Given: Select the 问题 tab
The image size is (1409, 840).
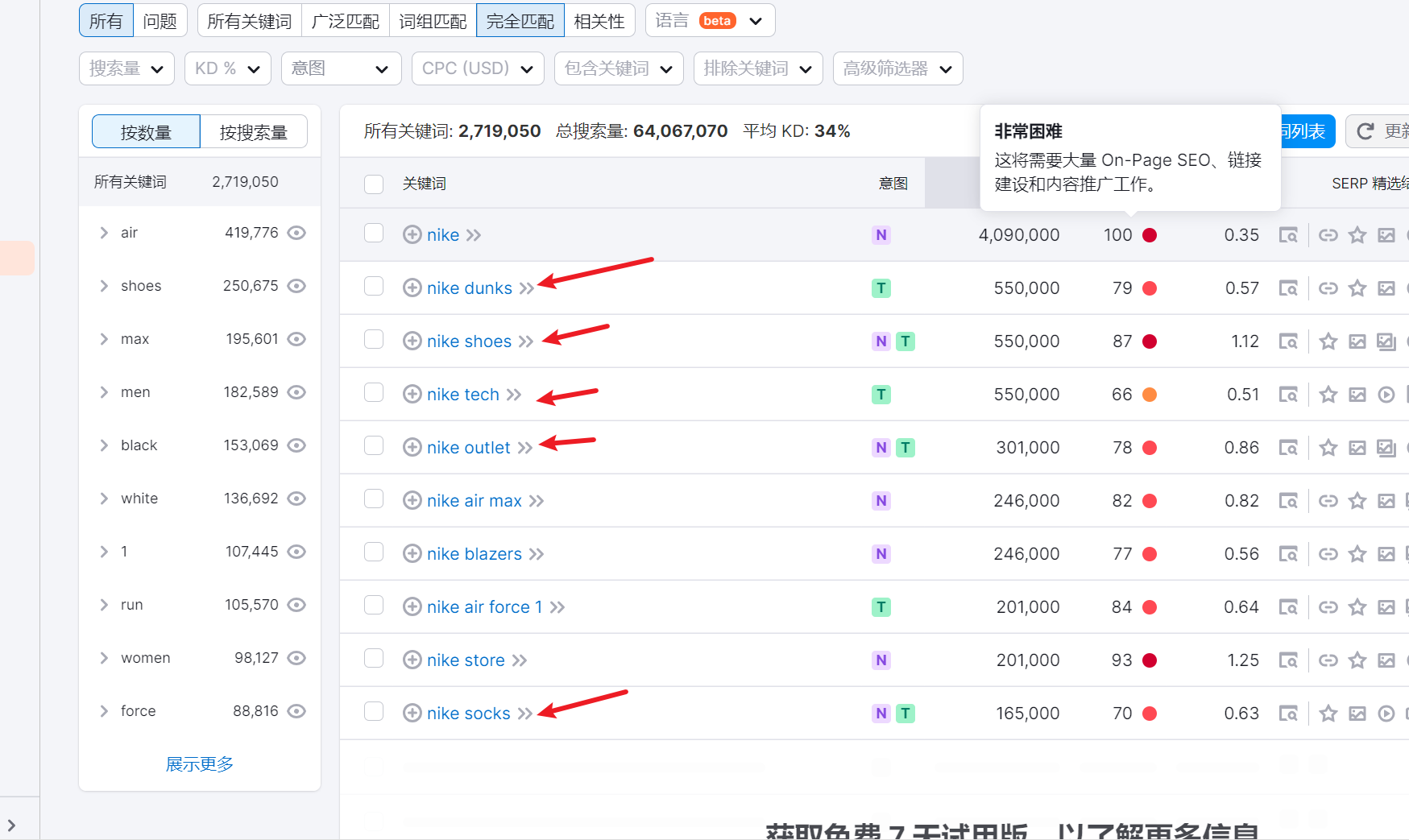Looking at the screenshot, I should tap(160, 21).
